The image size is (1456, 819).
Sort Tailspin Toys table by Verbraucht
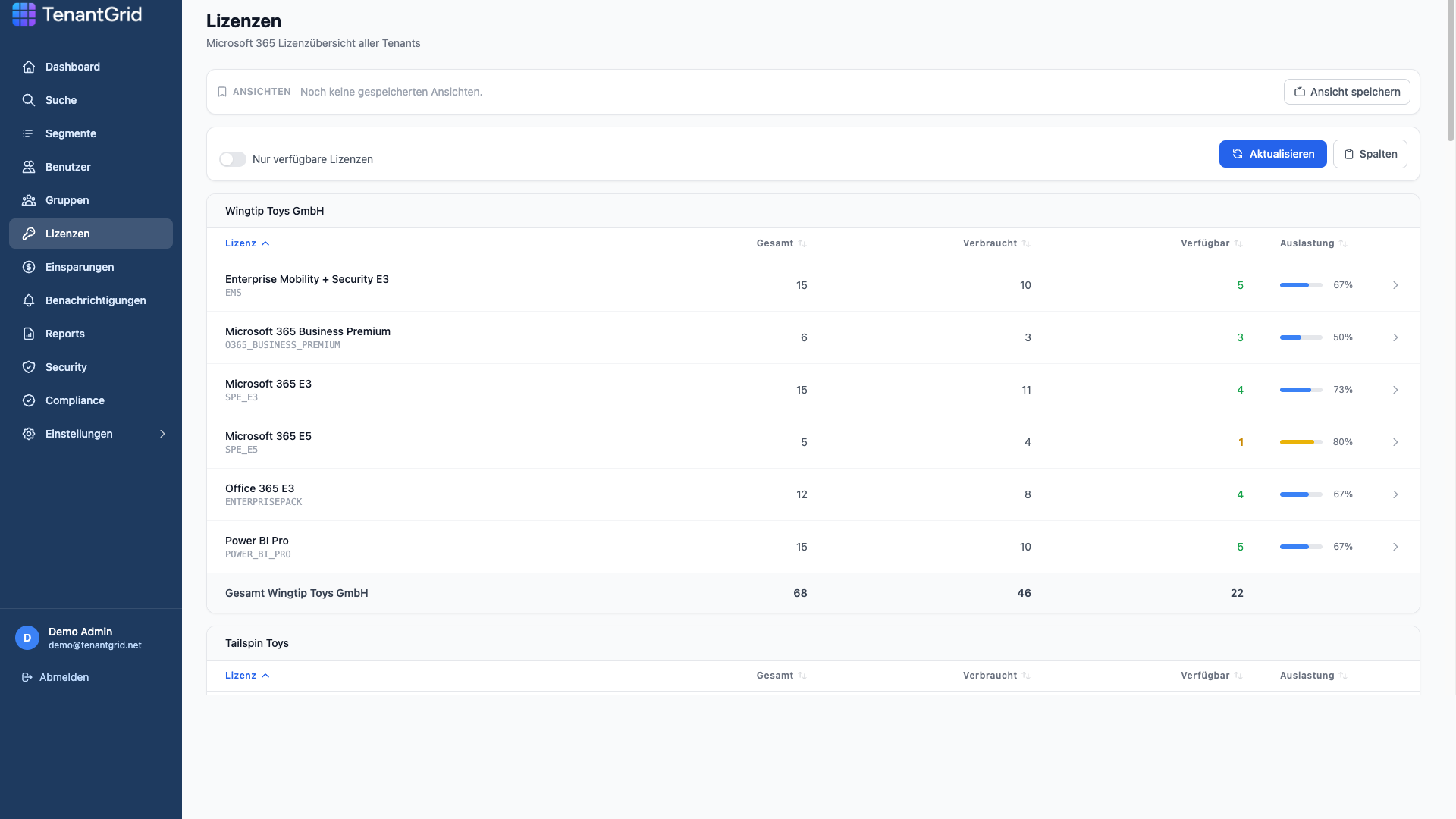click(996, 676)
